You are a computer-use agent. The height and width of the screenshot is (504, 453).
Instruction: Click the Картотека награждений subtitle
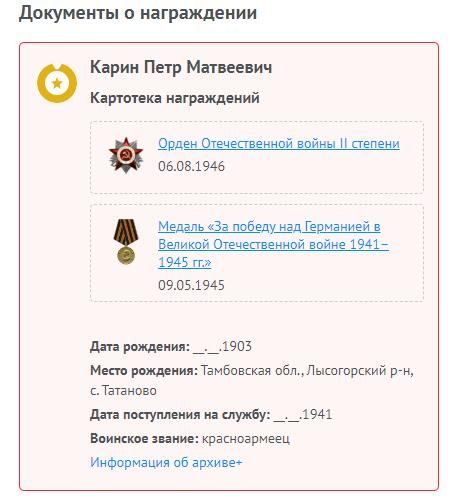point(175,98)
